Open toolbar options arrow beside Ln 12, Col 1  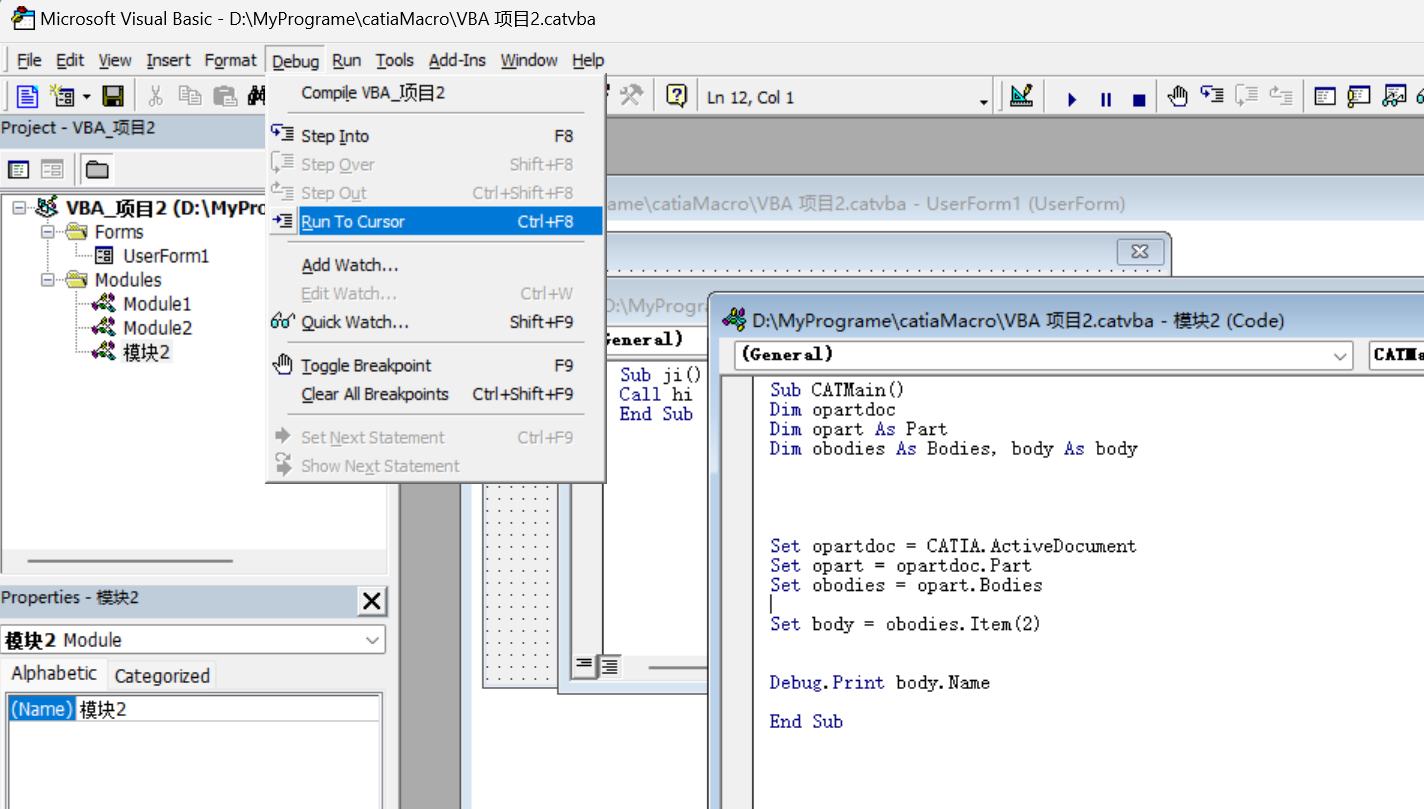coord(984,102)
